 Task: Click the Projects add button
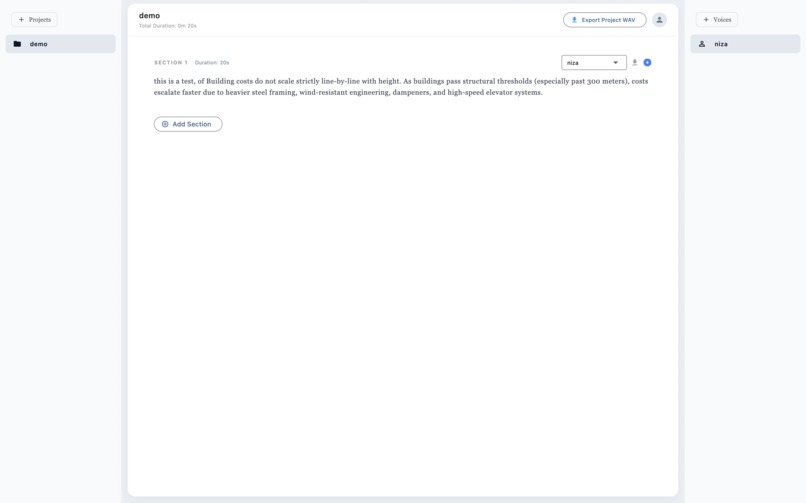tap(34, 20)
